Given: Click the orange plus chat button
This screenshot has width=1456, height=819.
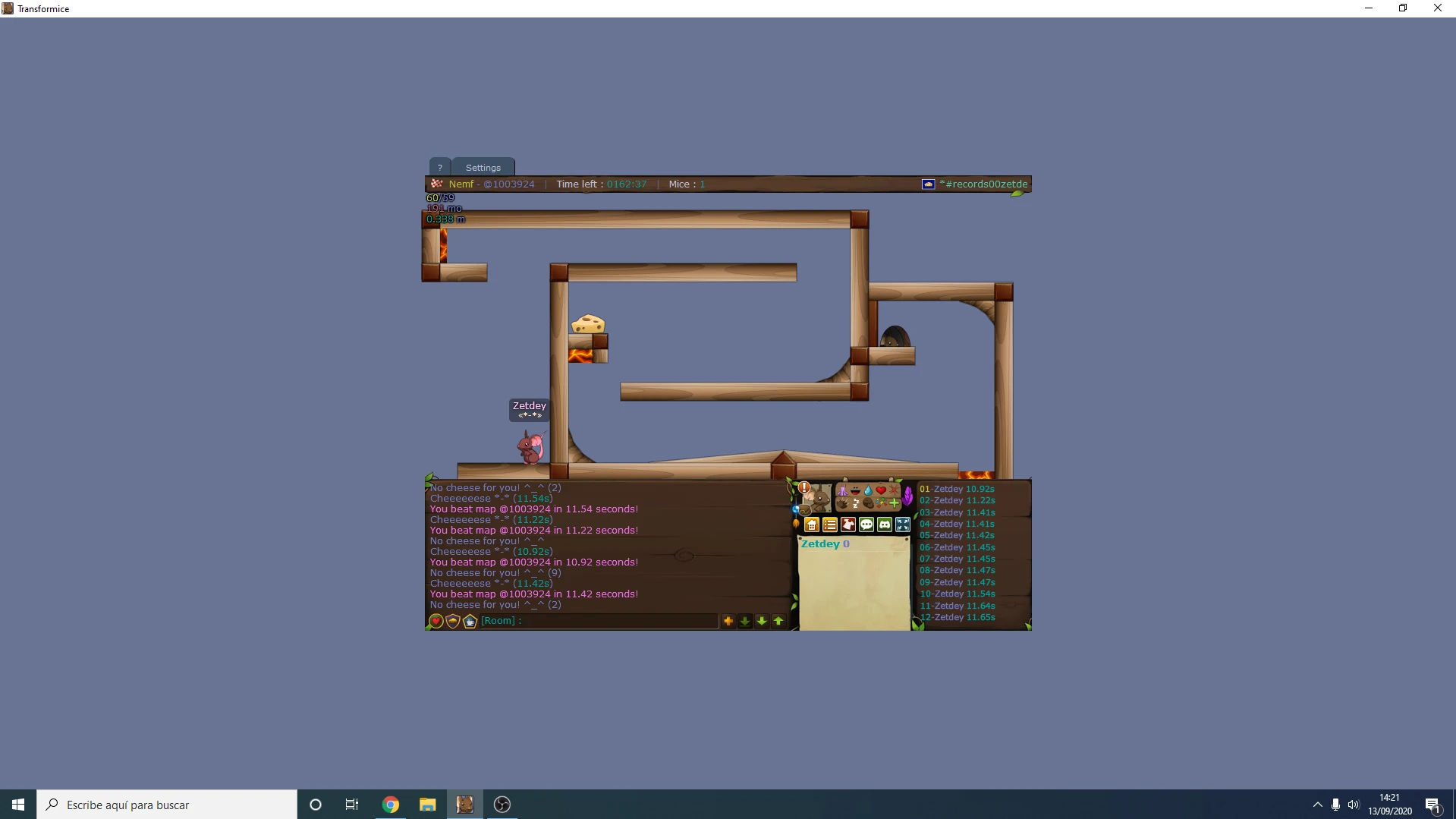Looking at the screenshot, I should pyautogui.click(x=728, y=621).
